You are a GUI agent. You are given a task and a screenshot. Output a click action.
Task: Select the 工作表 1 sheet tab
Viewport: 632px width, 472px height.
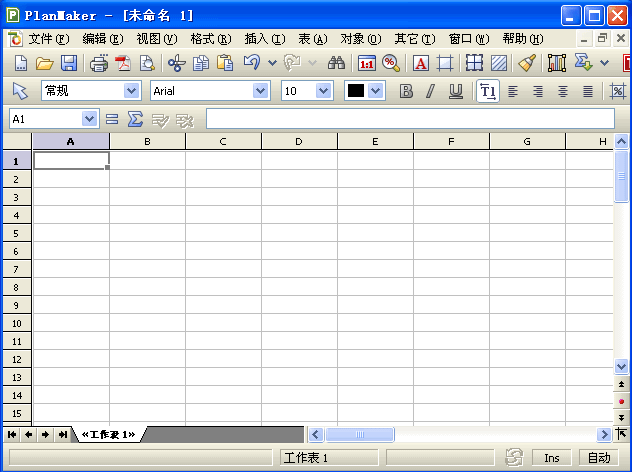point(108,435)
